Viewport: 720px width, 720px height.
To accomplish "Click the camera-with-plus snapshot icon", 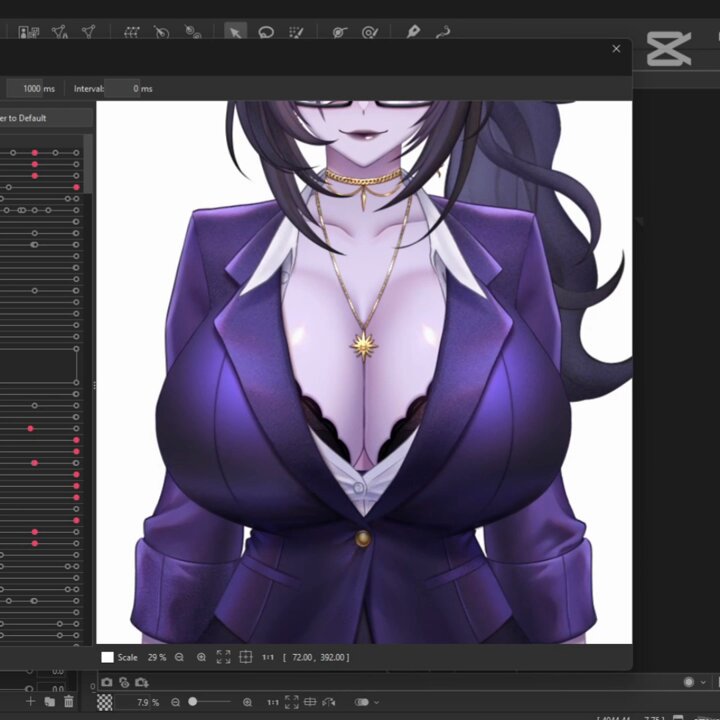I will [141, 682].
